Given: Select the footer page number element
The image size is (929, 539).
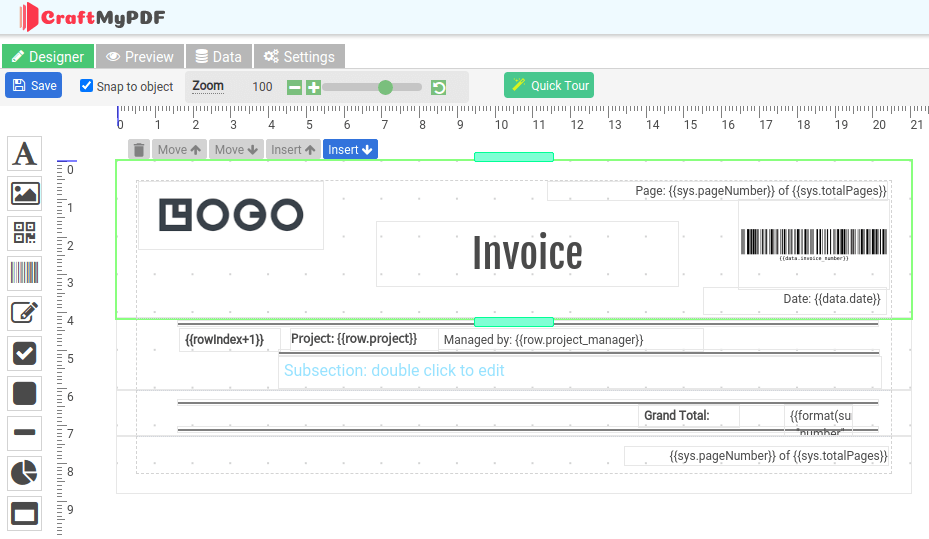Looking at the screenshot, I should click(757, 455).
